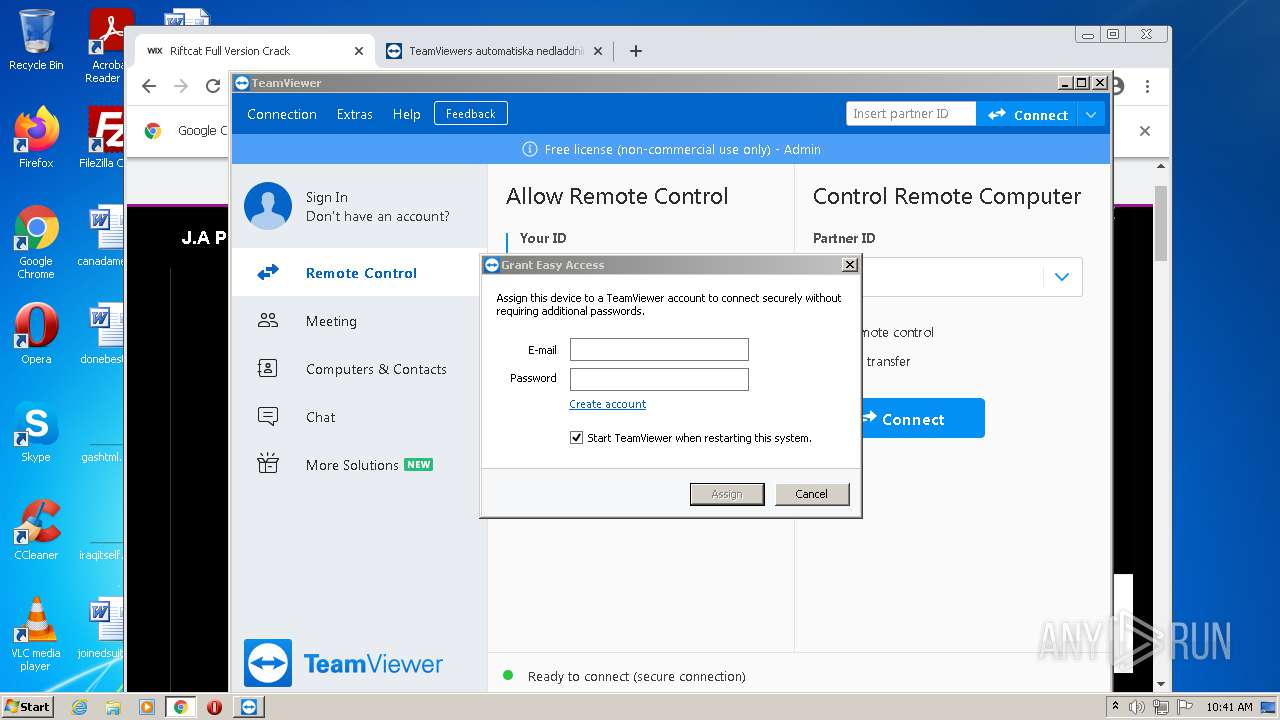Screen dimensions: 1280x720
Task: Click the E-mail input field
Action: [x=659, y=349]
